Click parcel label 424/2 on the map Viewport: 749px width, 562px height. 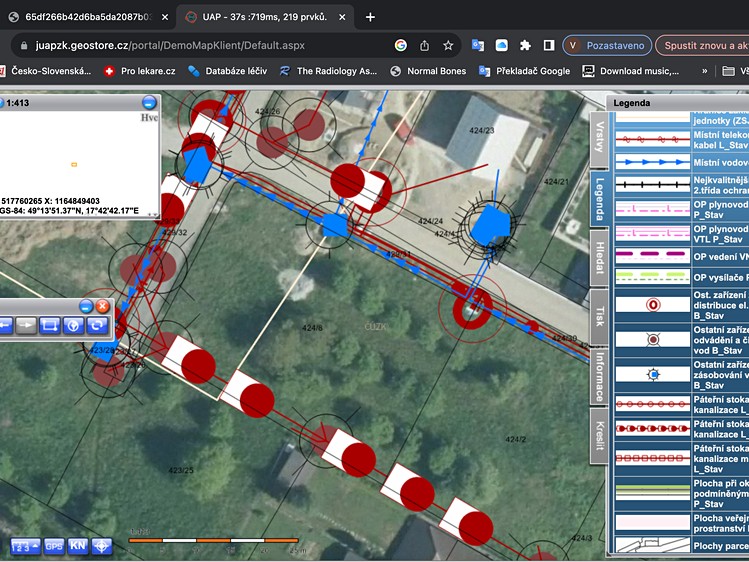point(515,439)
